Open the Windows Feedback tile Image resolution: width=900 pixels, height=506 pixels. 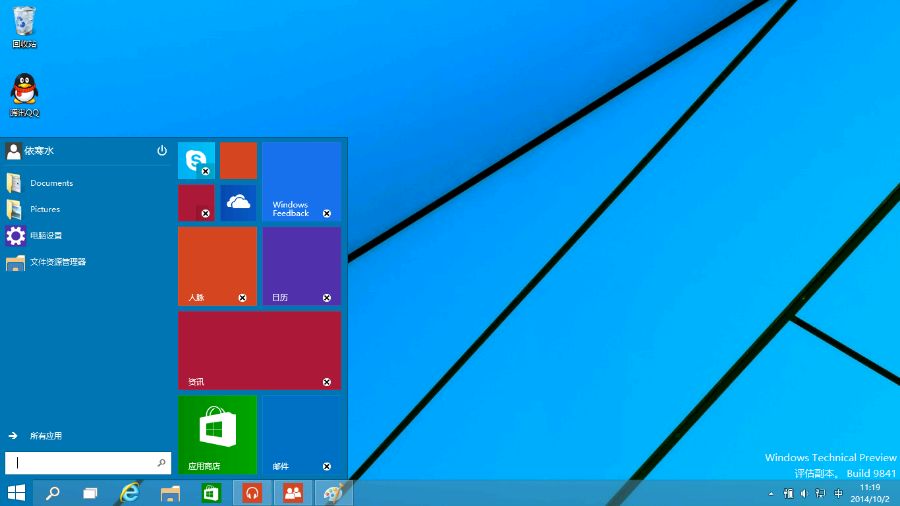point(301,182)
